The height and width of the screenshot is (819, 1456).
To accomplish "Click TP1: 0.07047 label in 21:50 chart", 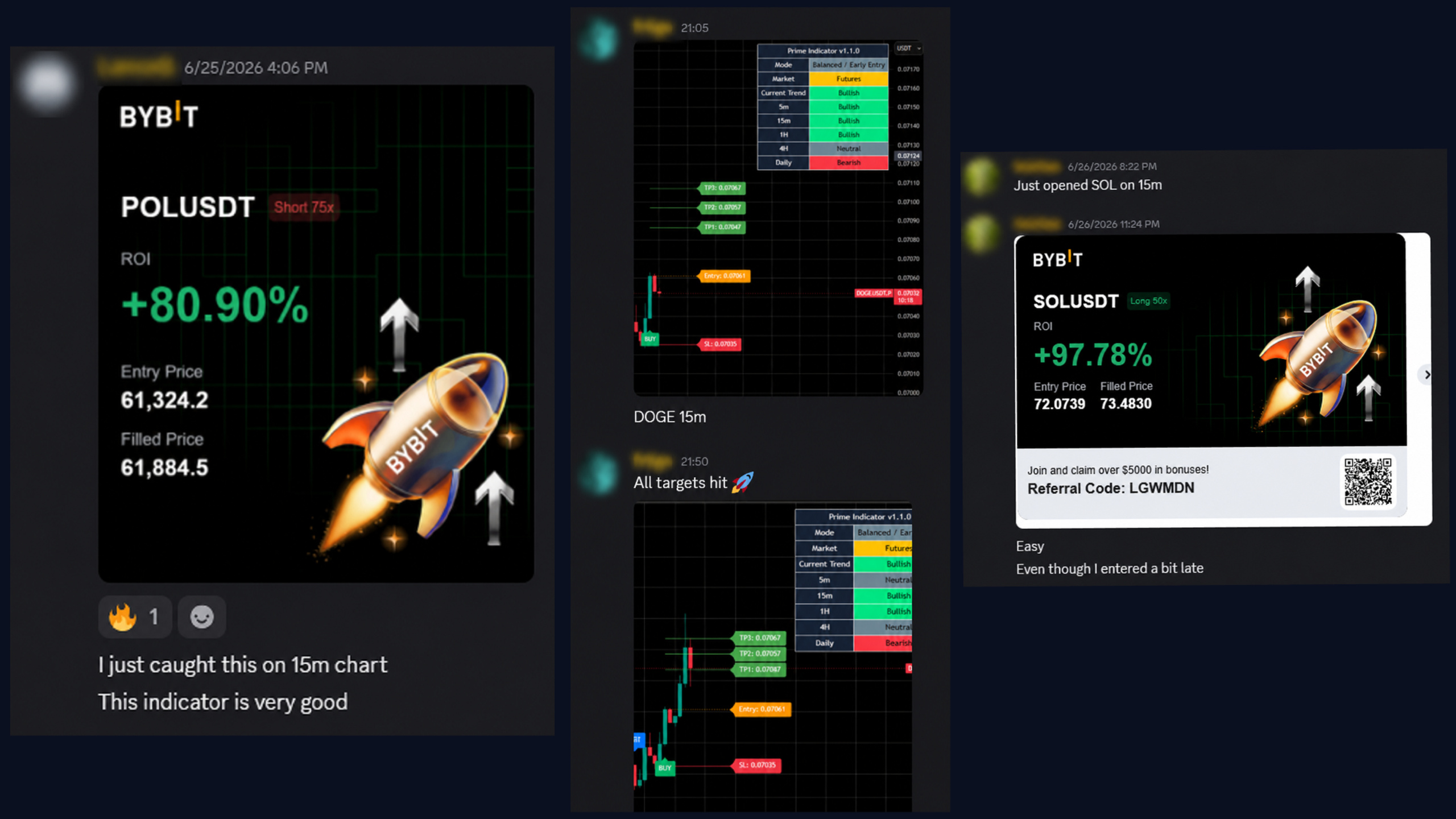I will pyautogui.click(x=759, y=669).
